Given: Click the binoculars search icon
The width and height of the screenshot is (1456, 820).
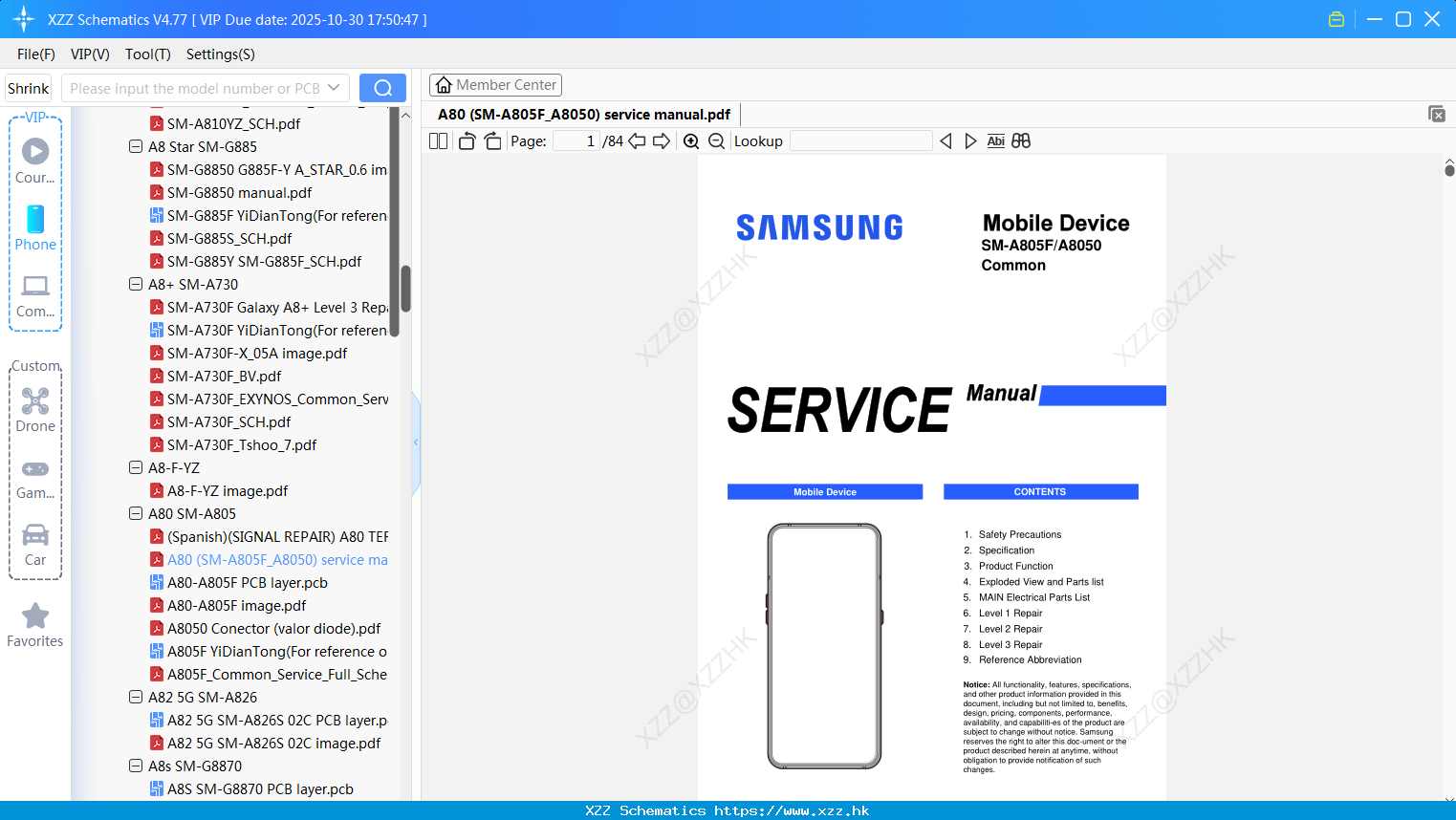Looking at the screenshot, I should tap(1021, 140).
